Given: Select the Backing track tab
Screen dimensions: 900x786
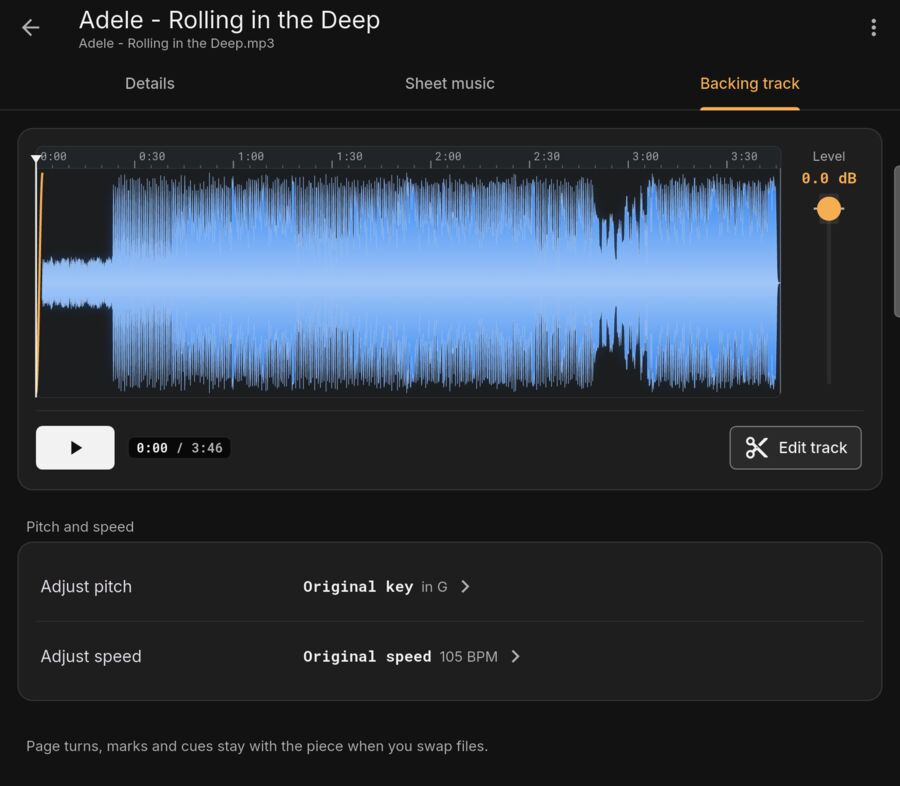Looking at the screenshot, I should (749, 83).
